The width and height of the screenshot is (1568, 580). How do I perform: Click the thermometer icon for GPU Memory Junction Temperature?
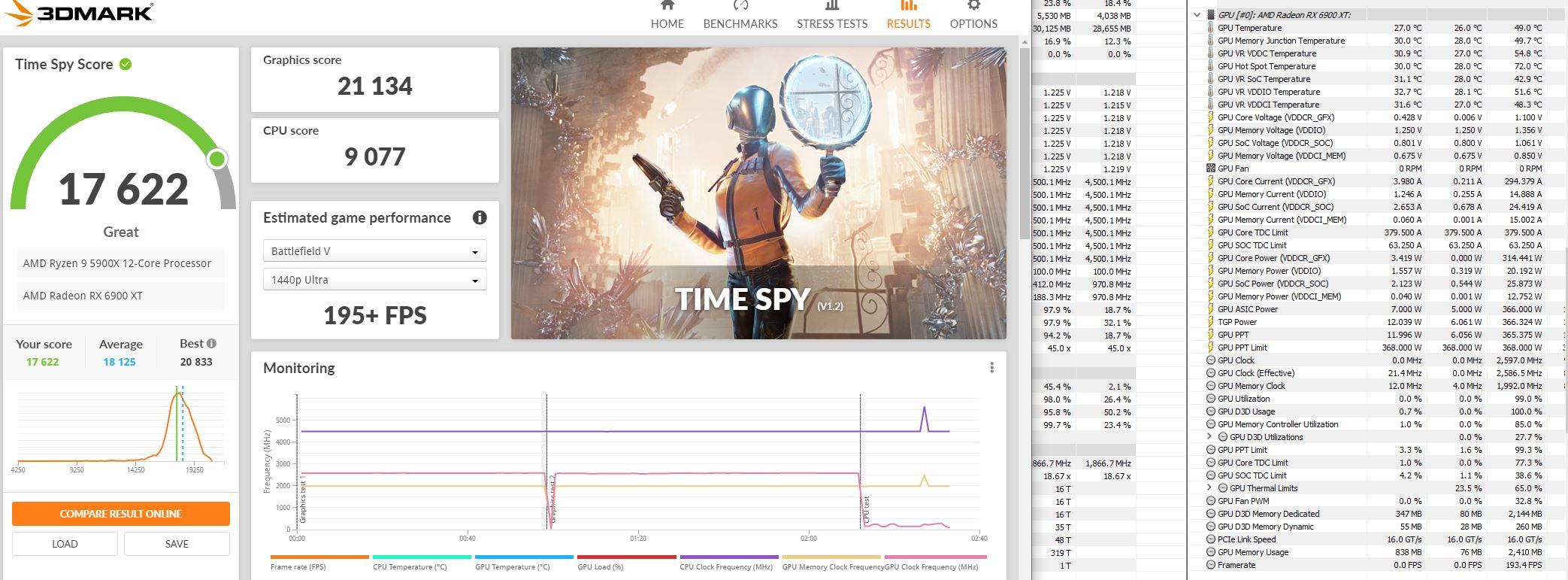(1210, 40)
